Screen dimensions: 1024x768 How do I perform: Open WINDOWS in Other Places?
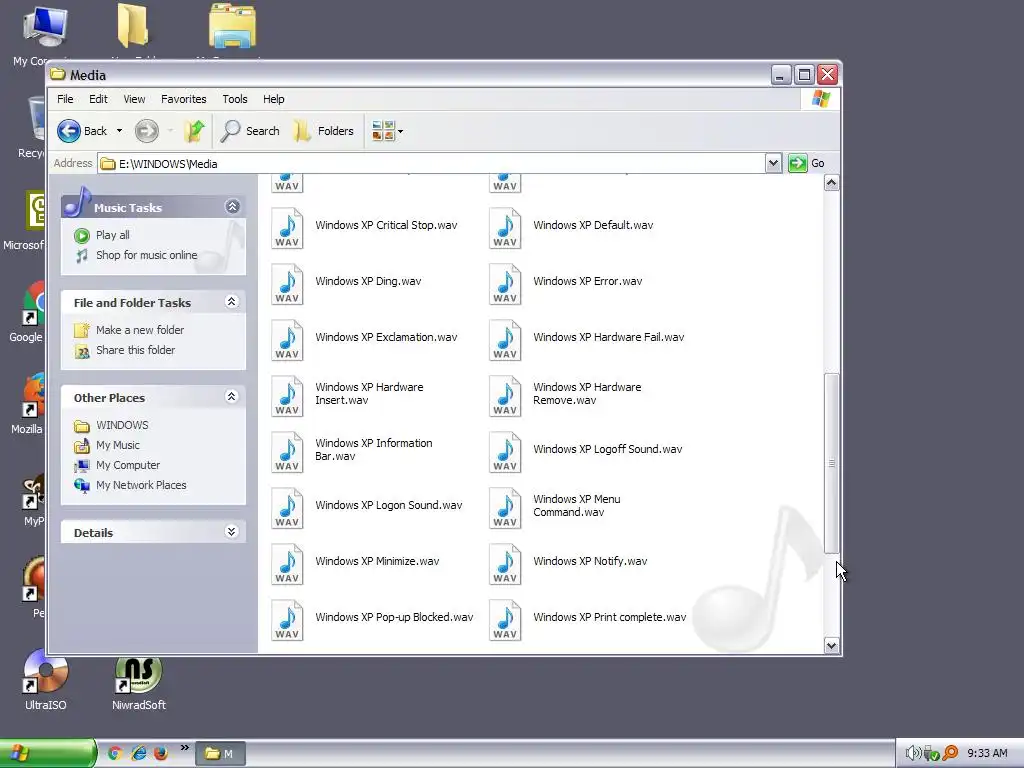click(x=122, y=425)
